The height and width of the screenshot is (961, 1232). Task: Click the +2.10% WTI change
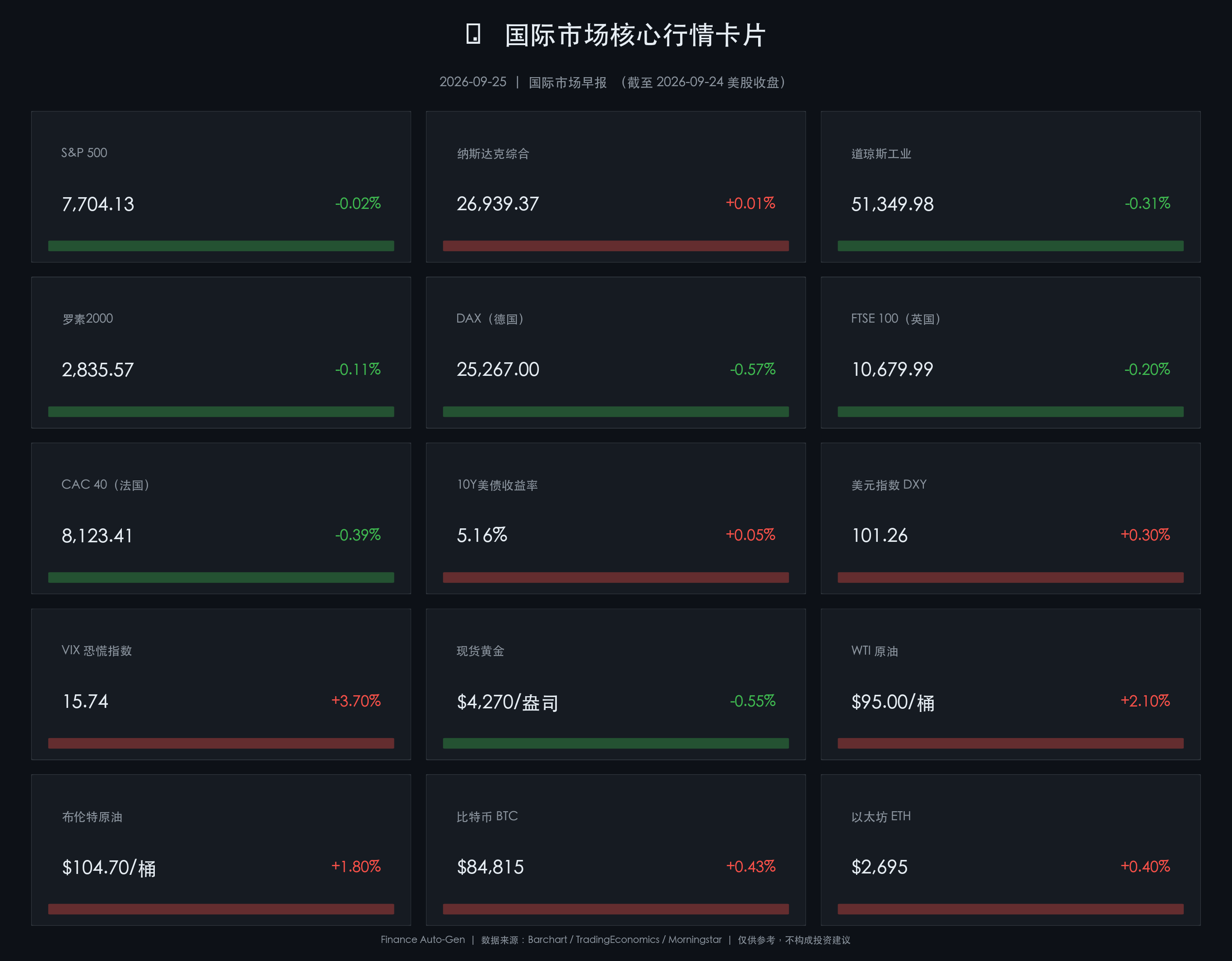click(1145, 701)
